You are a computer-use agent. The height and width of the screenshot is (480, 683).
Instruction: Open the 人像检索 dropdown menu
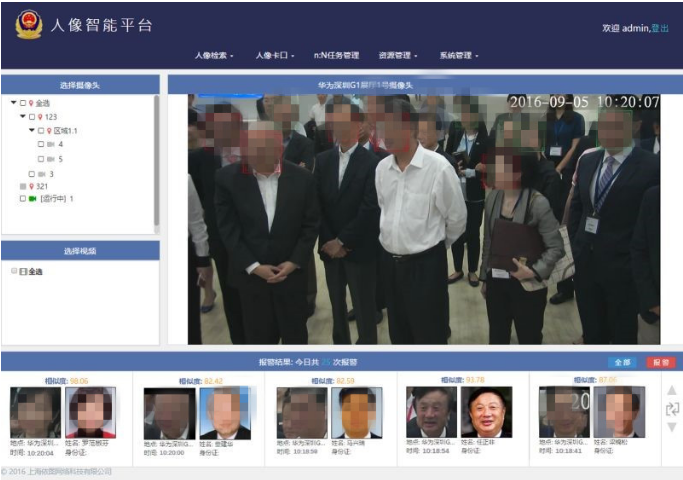coord(214,55)
